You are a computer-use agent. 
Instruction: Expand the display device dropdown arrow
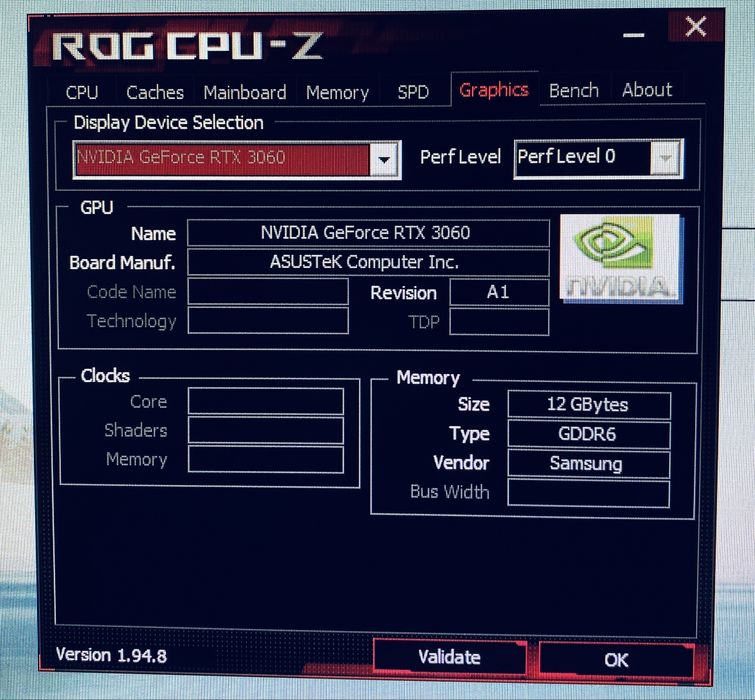(384, 159)
